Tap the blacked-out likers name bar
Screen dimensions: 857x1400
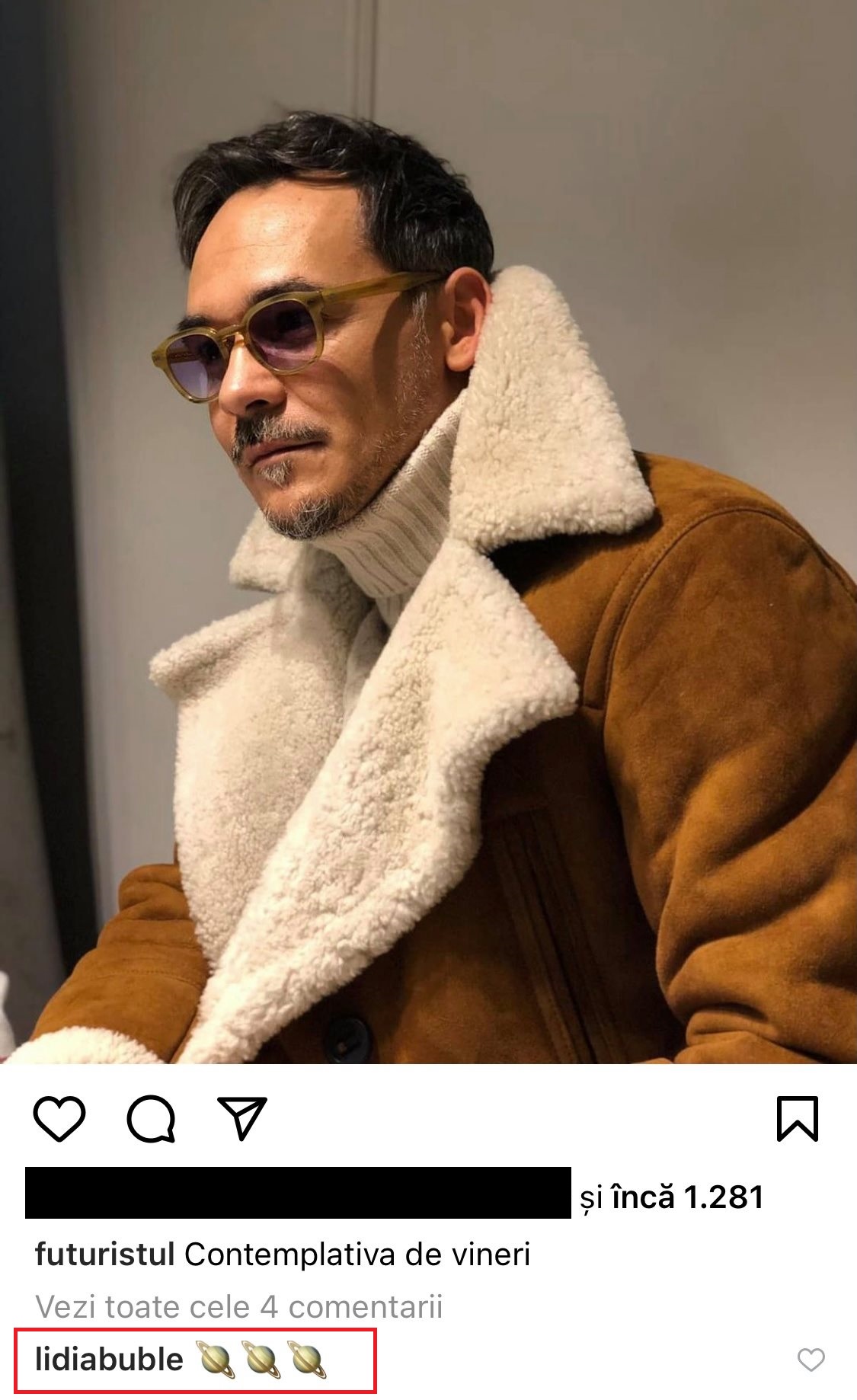pyautogui.click(x=298, y=1193)
